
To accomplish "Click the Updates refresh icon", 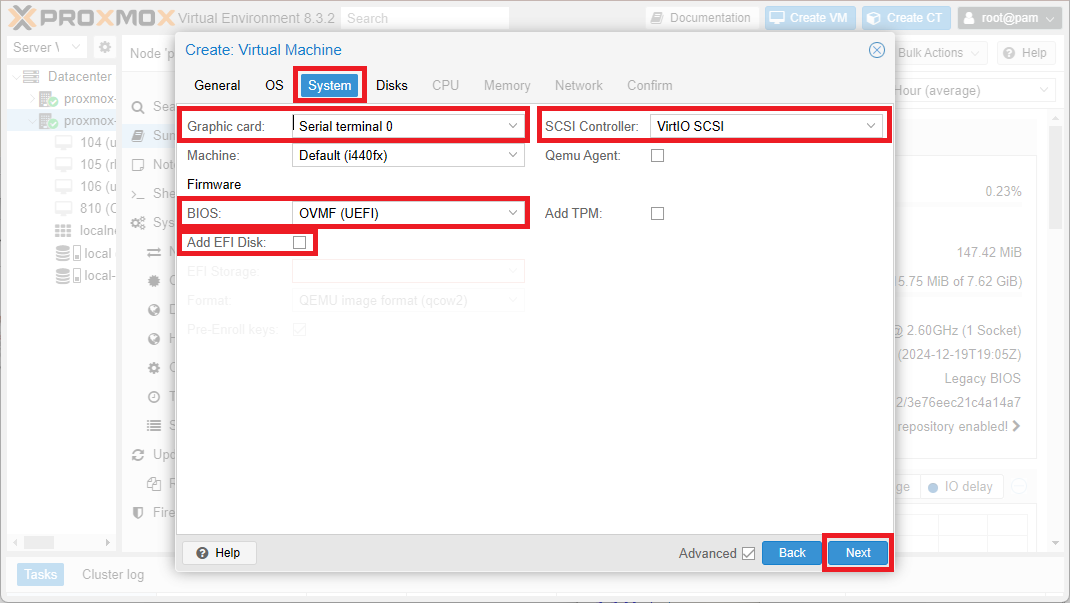I will pyautogui.click(x=138, y=455).
